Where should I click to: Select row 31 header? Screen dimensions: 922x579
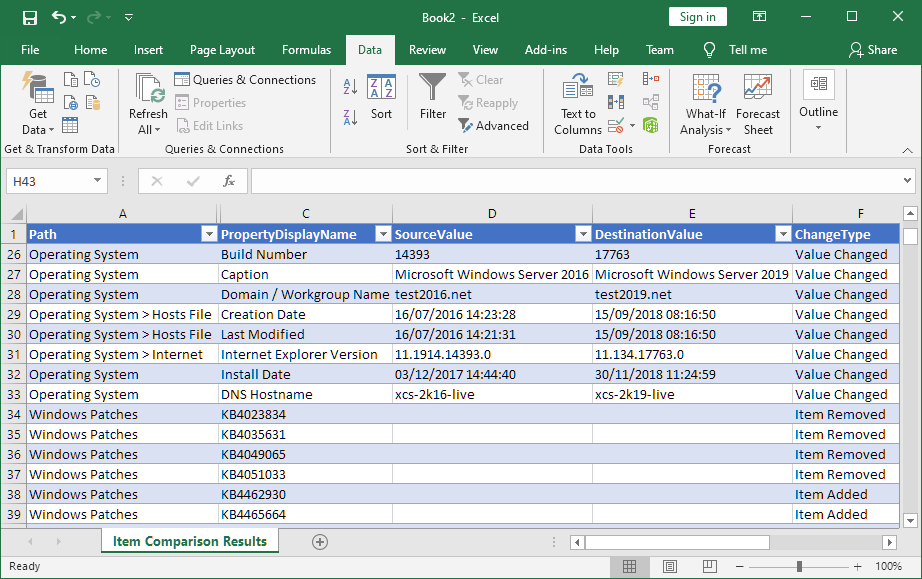(x=14, y=354)
